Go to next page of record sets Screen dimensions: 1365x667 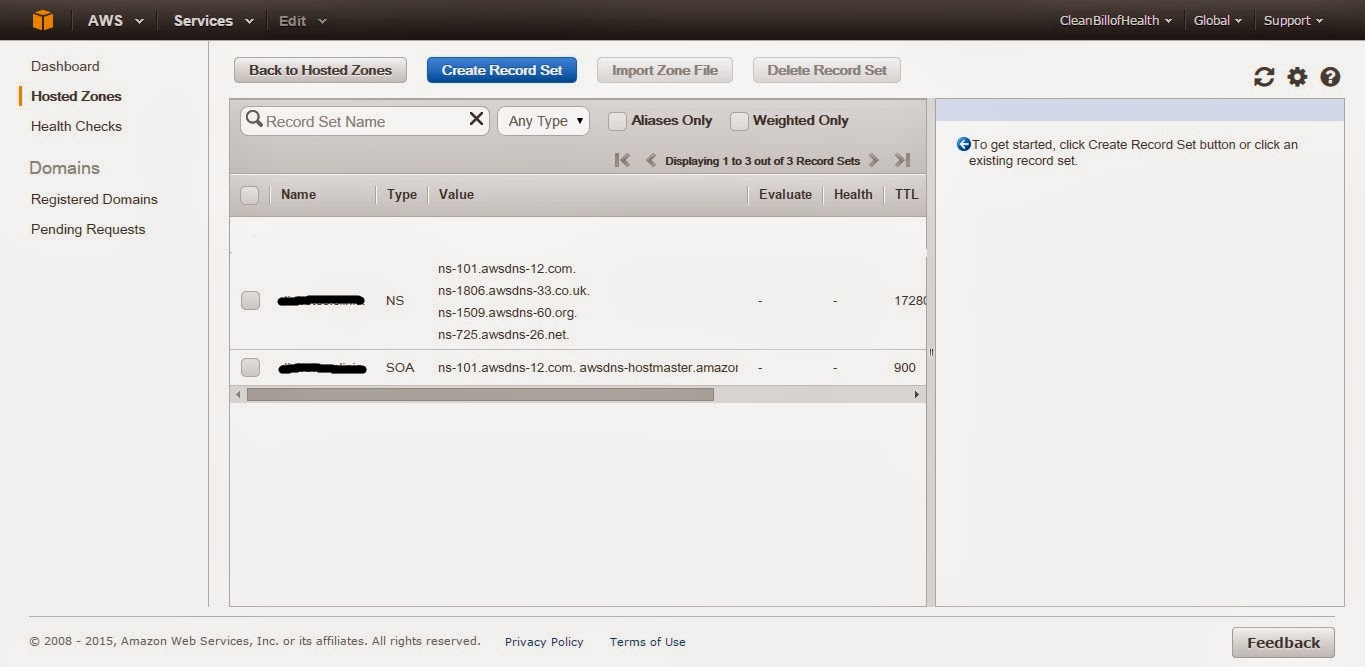pyautogui.click(x=873, y=160)
